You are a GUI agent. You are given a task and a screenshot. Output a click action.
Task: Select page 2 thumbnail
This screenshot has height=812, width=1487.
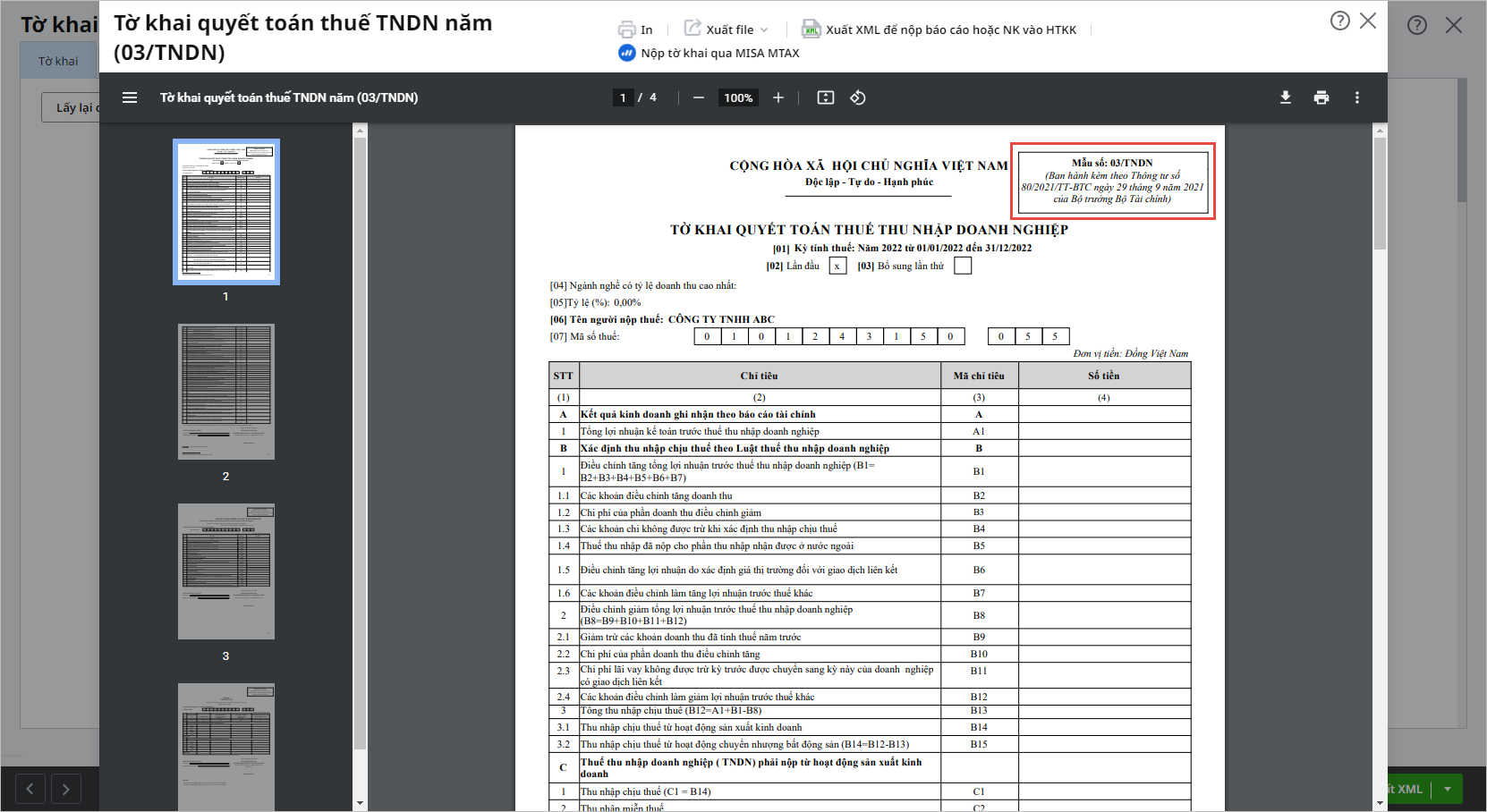[226, 392]
